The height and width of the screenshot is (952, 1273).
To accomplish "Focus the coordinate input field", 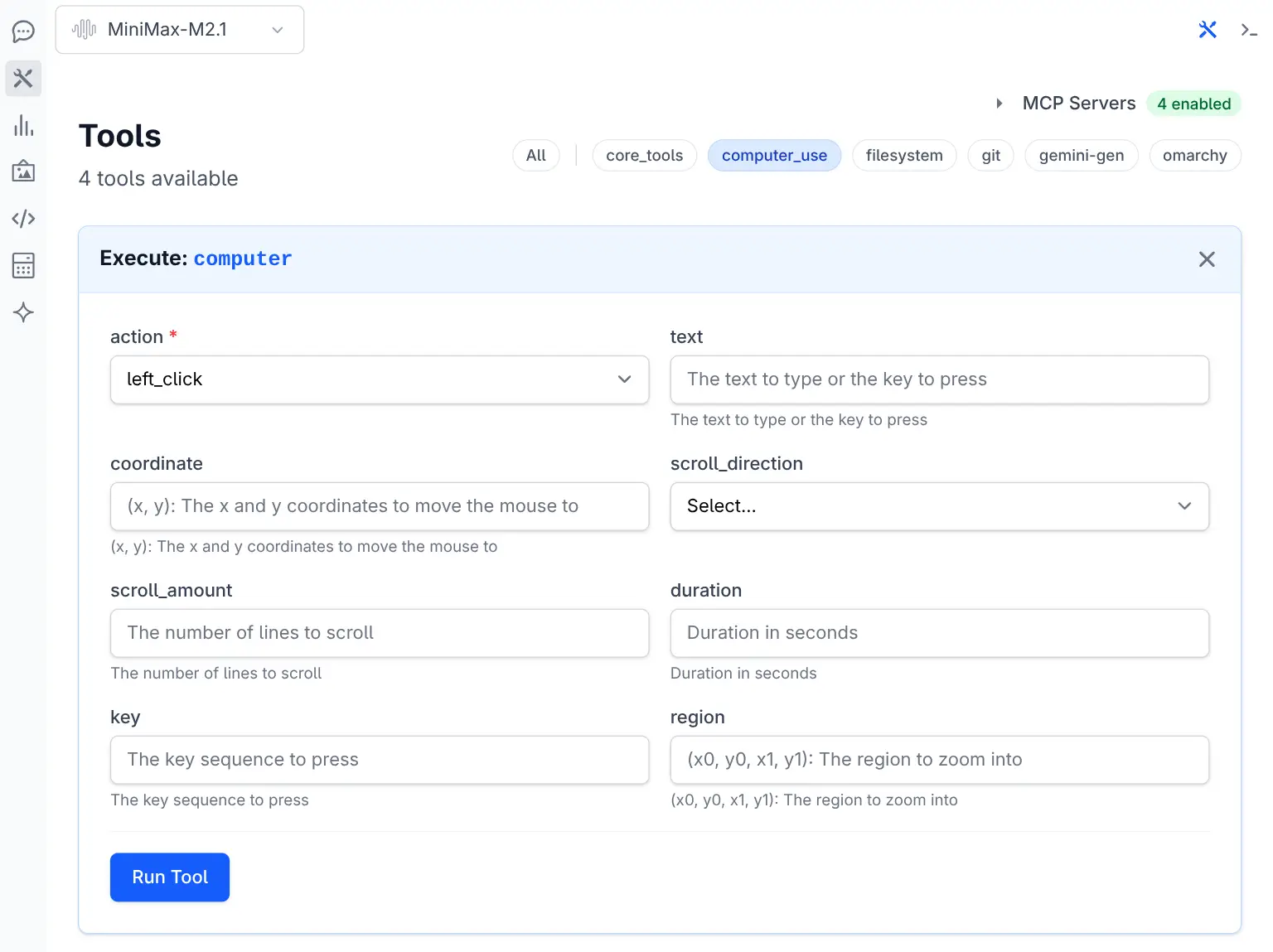I will pyautogui.click(x=380, y=506).
